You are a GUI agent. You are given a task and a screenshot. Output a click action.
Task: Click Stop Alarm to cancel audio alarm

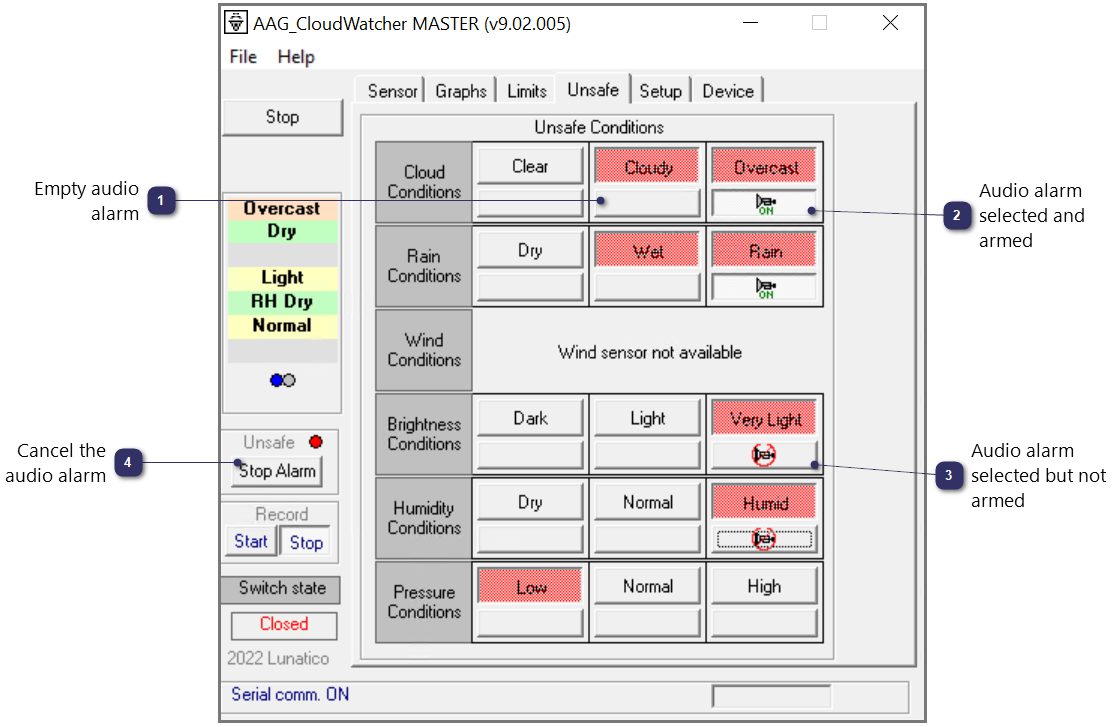pyautogui.click(x=277, y=471)
